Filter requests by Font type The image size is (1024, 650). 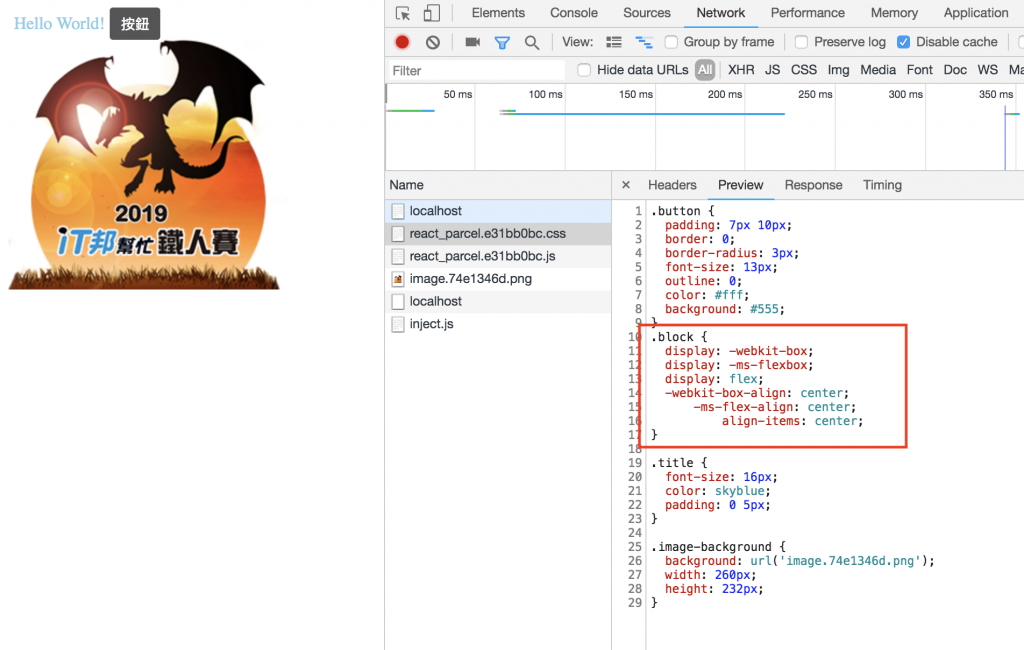[920, 70]
